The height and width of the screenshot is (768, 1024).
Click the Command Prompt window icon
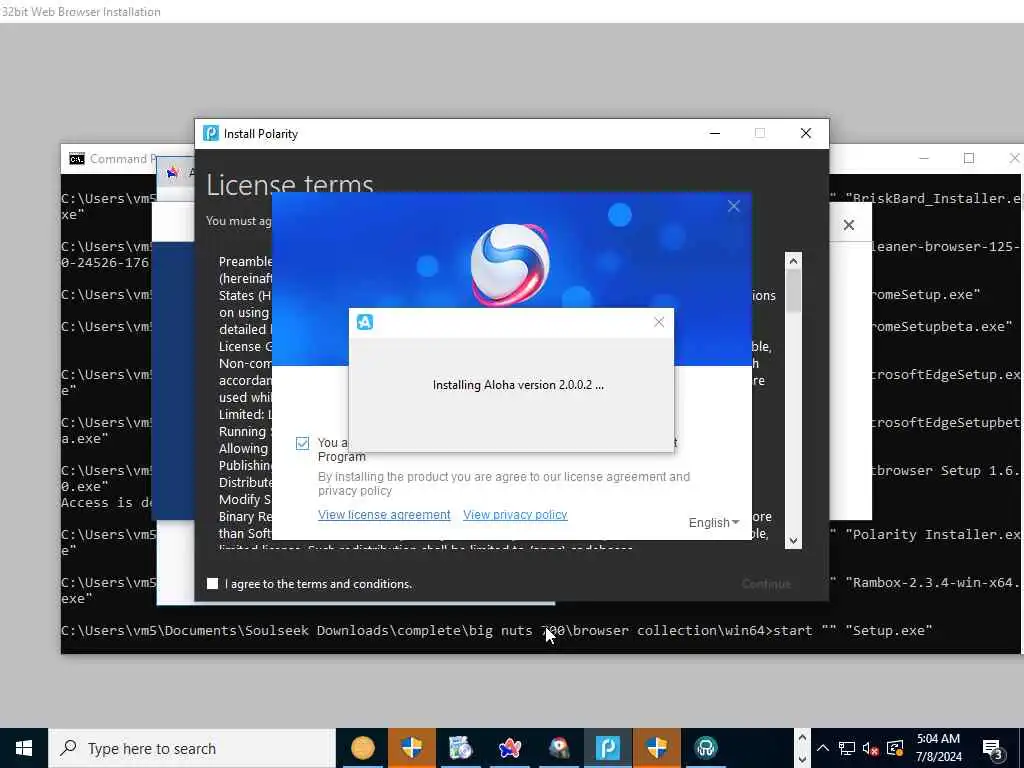click(77, 159)
